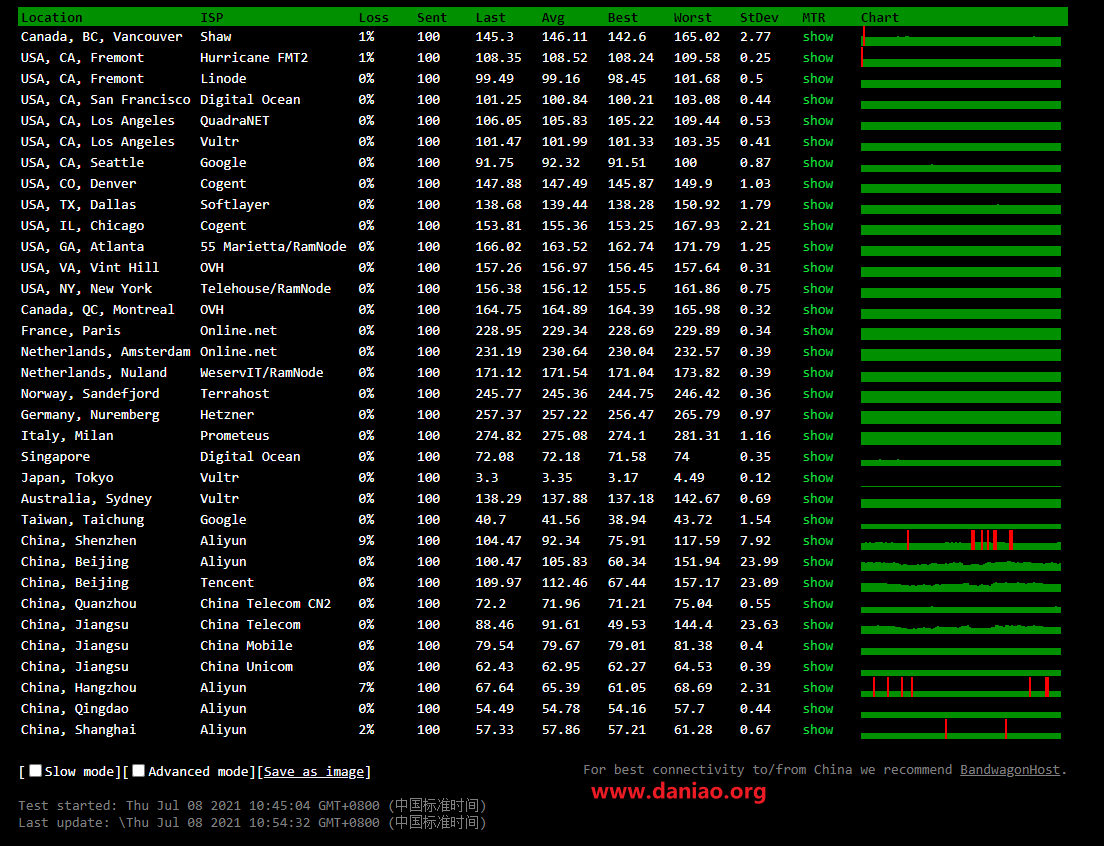The height and width of the screenshot is (846, 1104).
Task: Click the Loss column header
Action: (373, 18)
